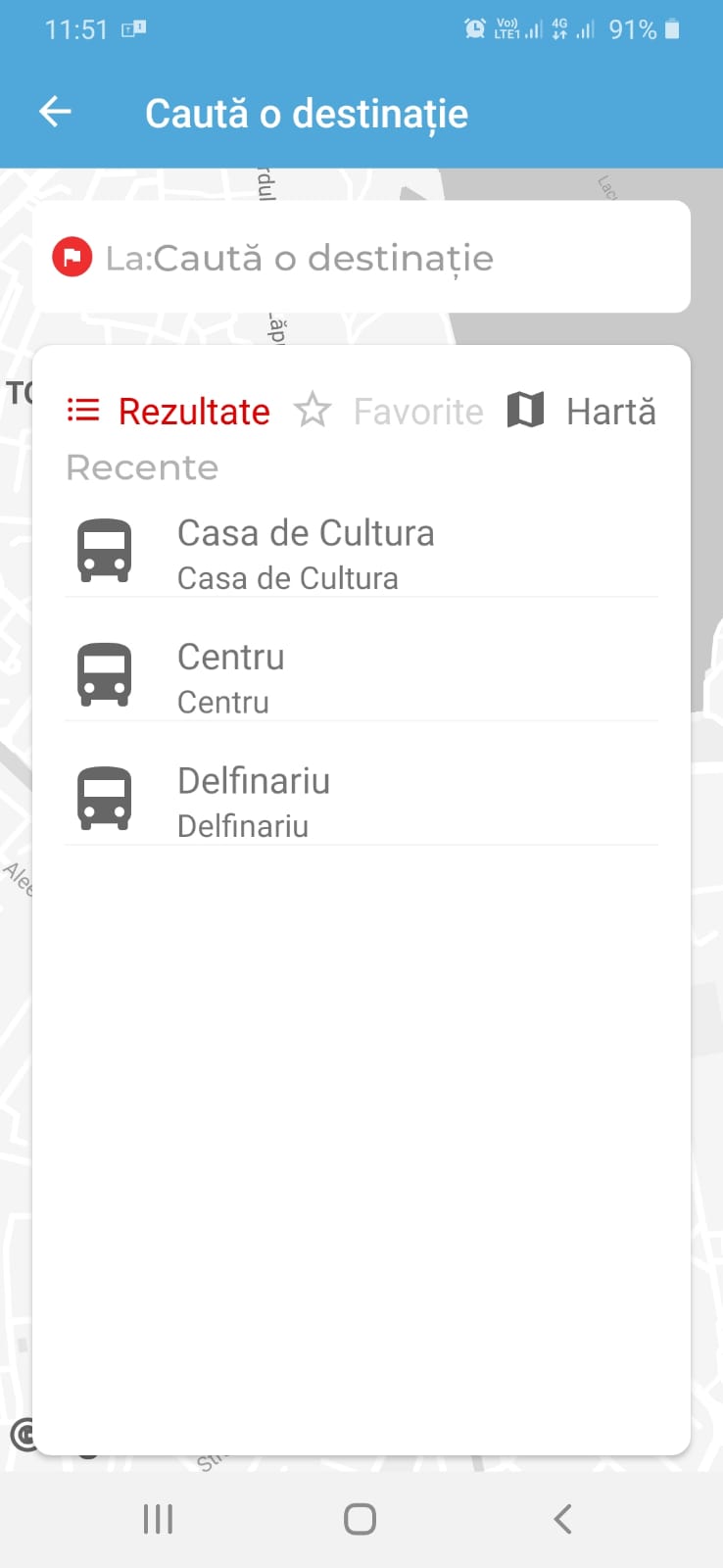Tap the Favorite star icon

(313, 410)
